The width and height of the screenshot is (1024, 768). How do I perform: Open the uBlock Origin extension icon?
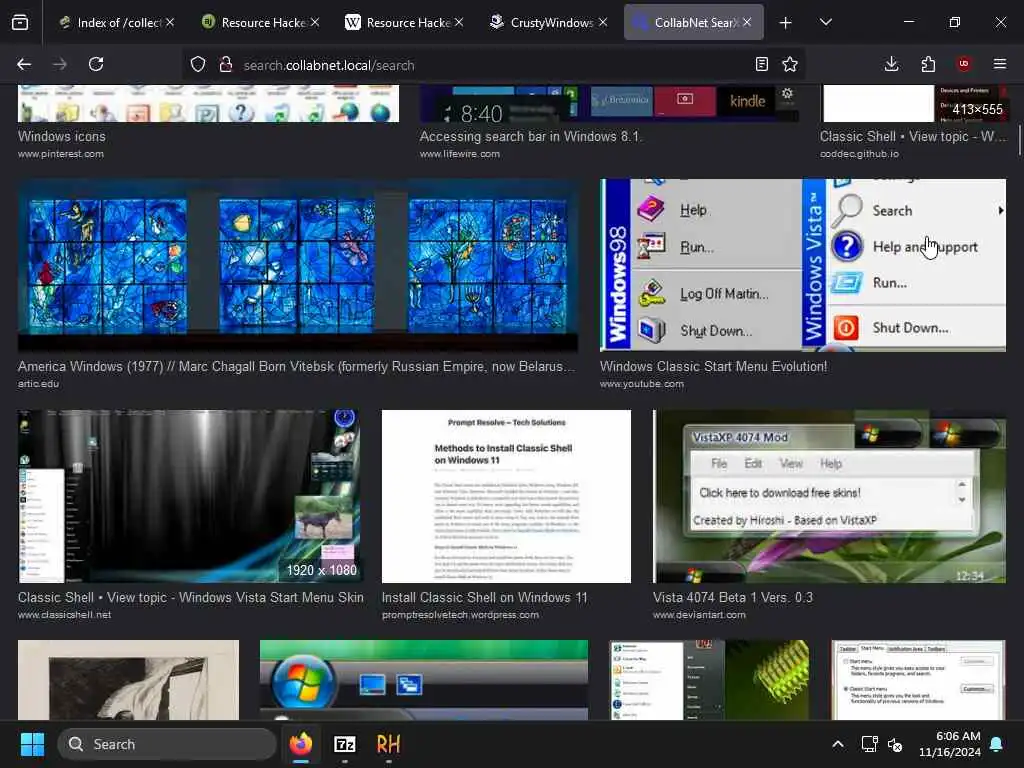point(964,64)
